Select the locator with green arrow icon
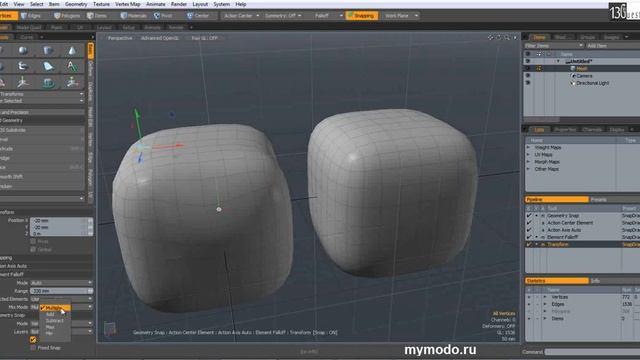The width and height of the screenshot is (640, 360). tap(72, 82)
